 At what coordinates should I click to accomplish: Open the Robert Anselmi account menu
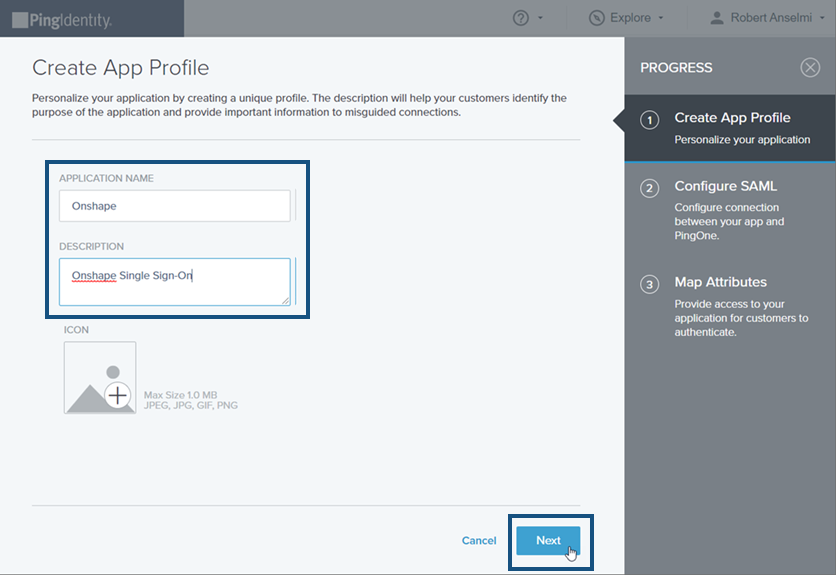pyautogui.click(x=768, y=18)
